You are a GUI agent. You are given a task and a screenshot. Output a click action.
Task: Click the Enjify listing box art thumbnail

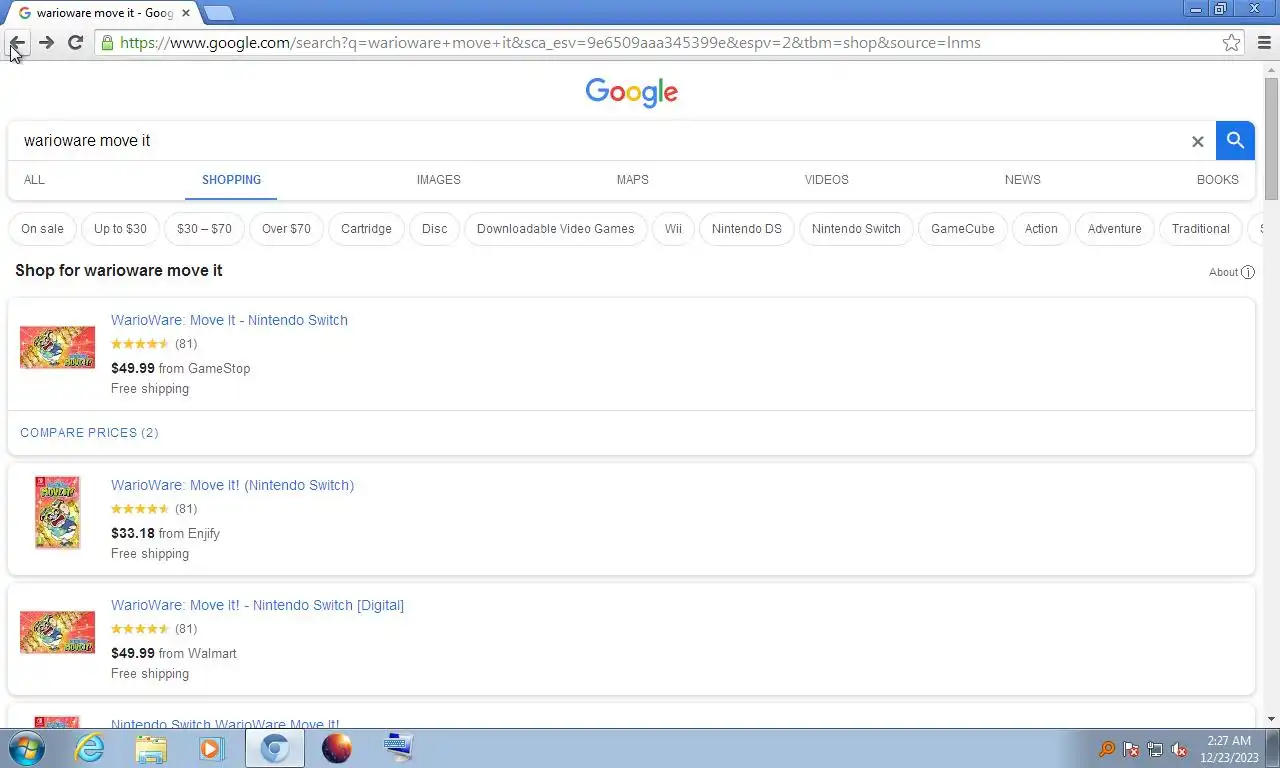[57, 512]
